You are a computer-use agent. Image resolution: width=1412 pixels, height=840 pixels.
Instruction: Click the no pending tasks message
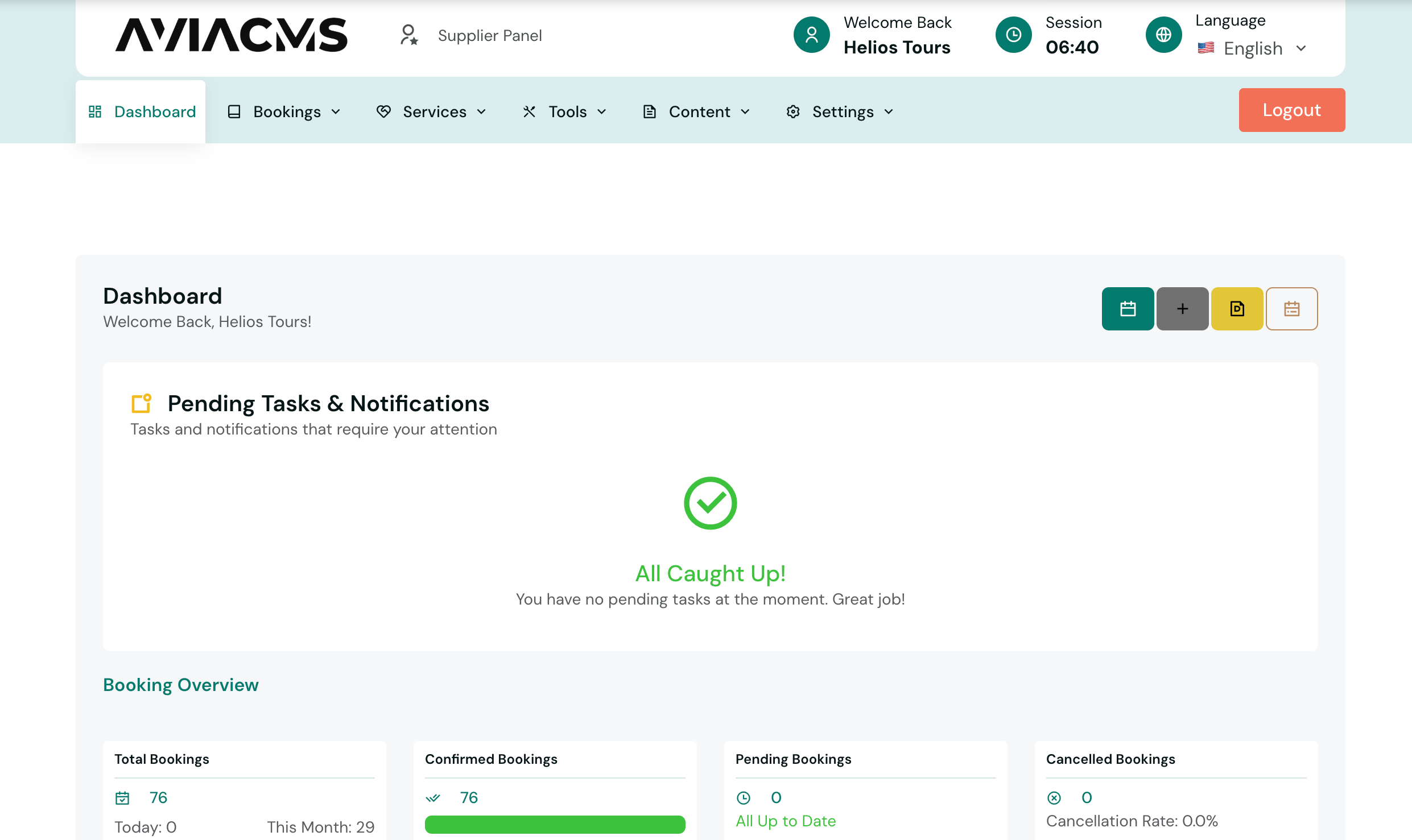[x=710, y=599]
